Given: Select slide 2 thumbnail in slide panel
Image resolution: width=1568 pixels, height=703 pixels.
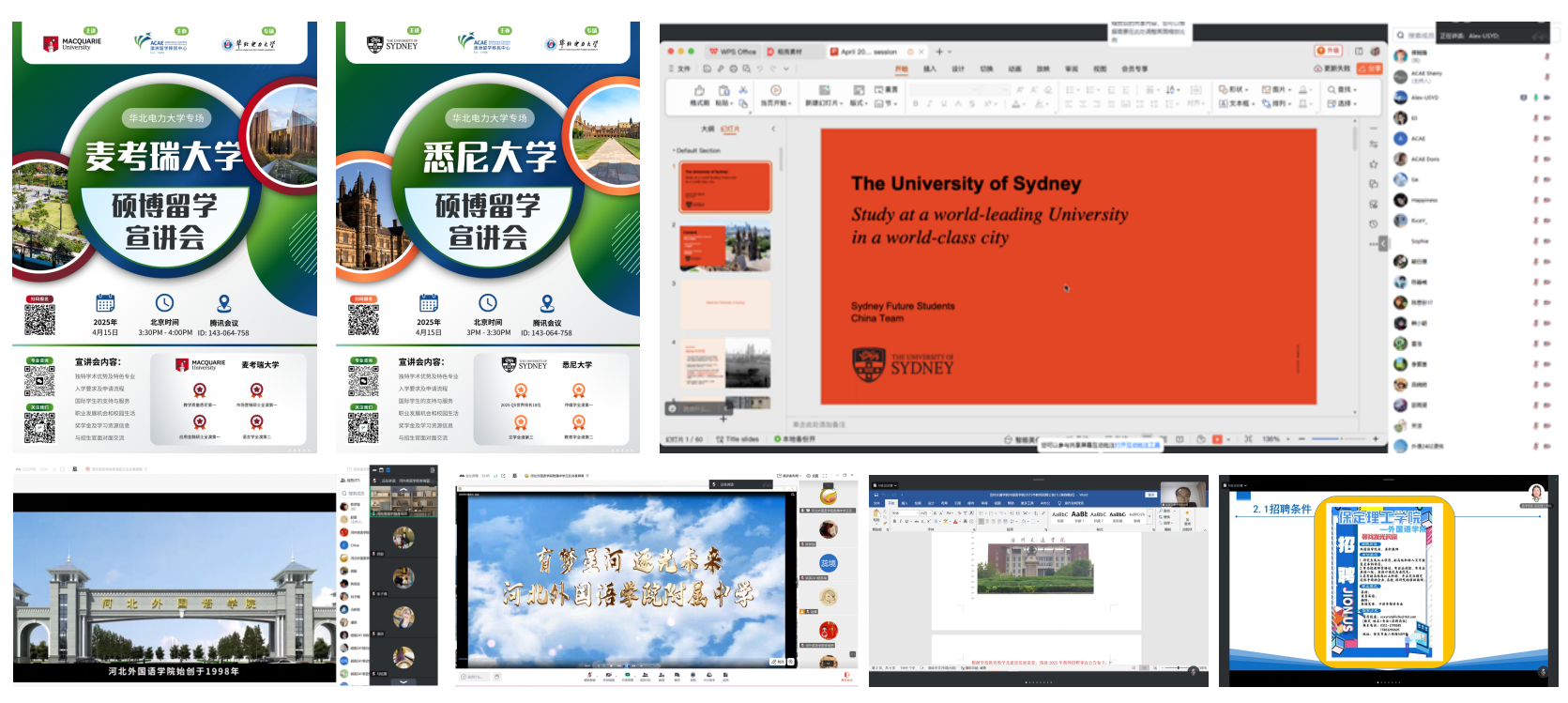Looking at the screenshot, I should point(725,246).
